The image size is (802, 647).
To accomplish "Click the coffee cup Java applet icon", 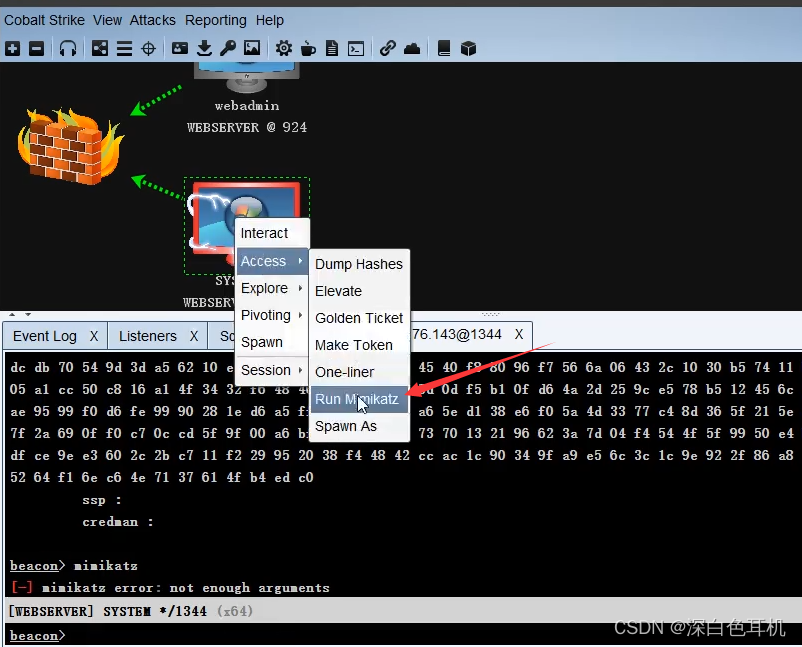I will (x=308, y=49).
